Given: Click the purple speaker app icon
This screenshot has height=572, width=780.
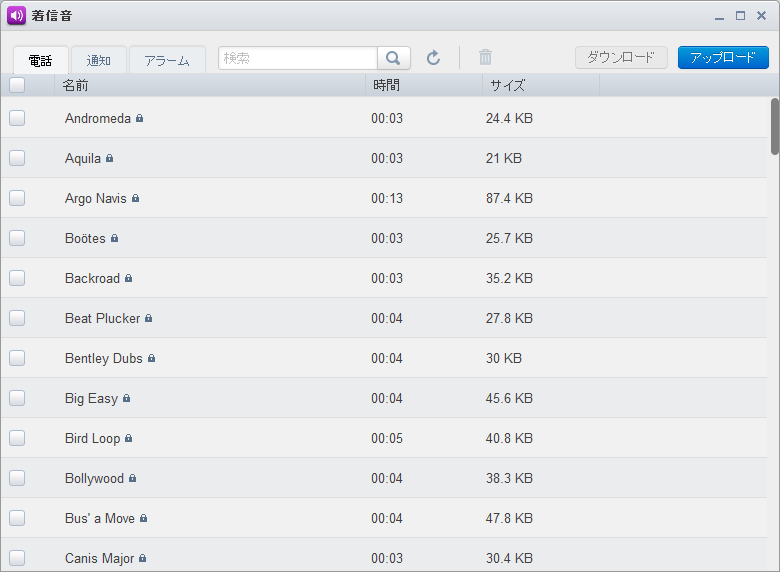Looking at the screenshot, I should [x=16, y=15].
